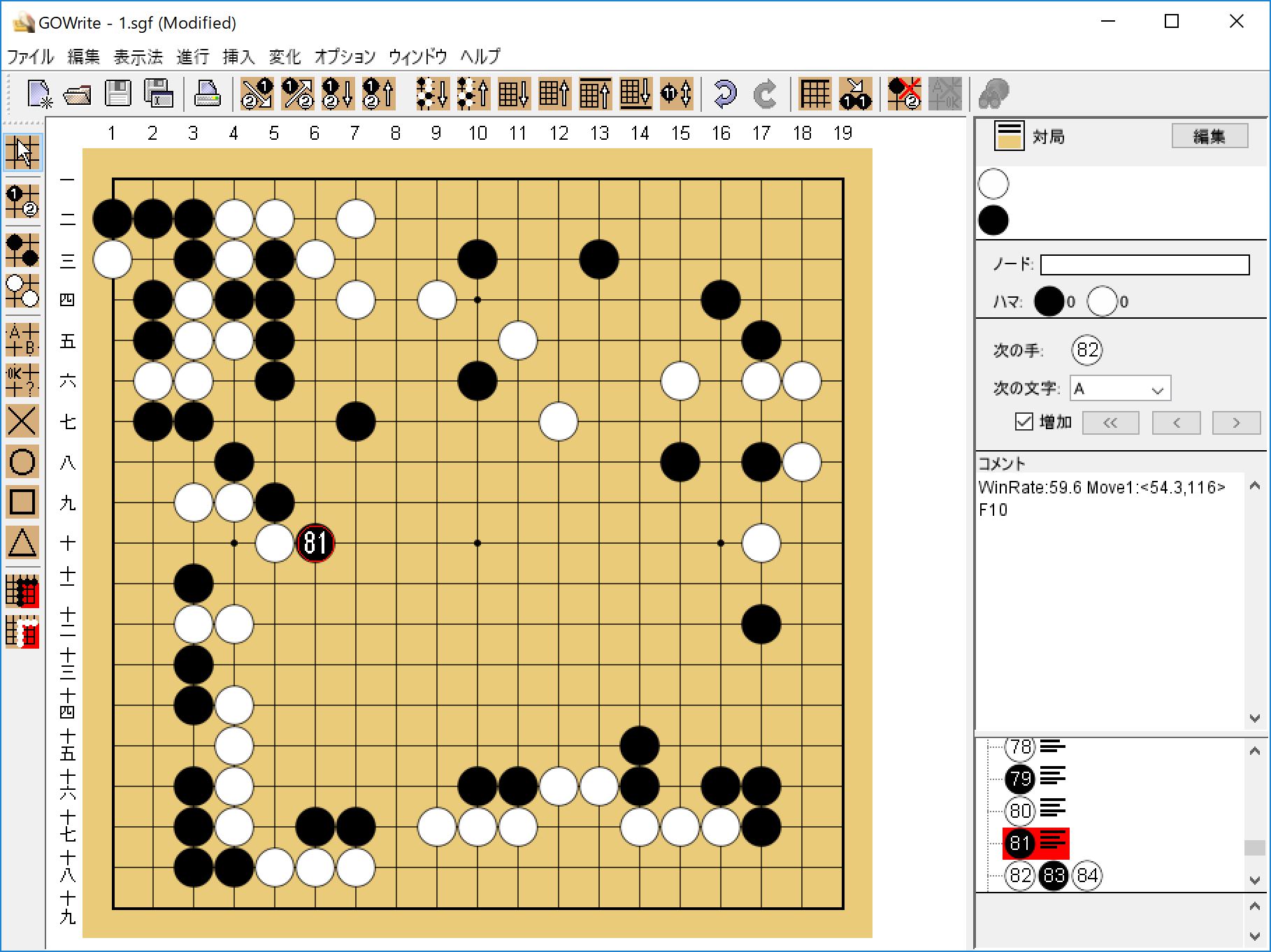This screenshot has width=1271, height=952.
Task: Select move 78 in the game tree
Action: 1020,747
